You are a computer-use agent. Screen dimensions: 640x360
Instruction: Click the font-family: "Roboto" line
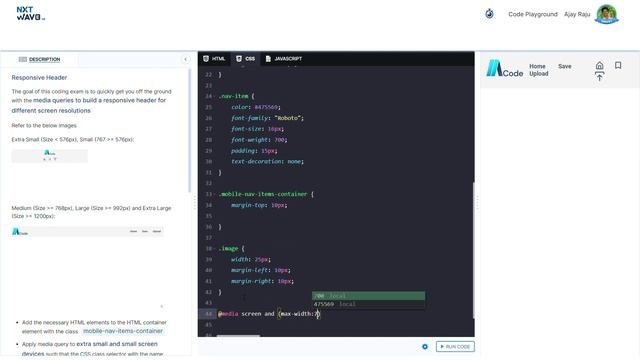point(267,118)
